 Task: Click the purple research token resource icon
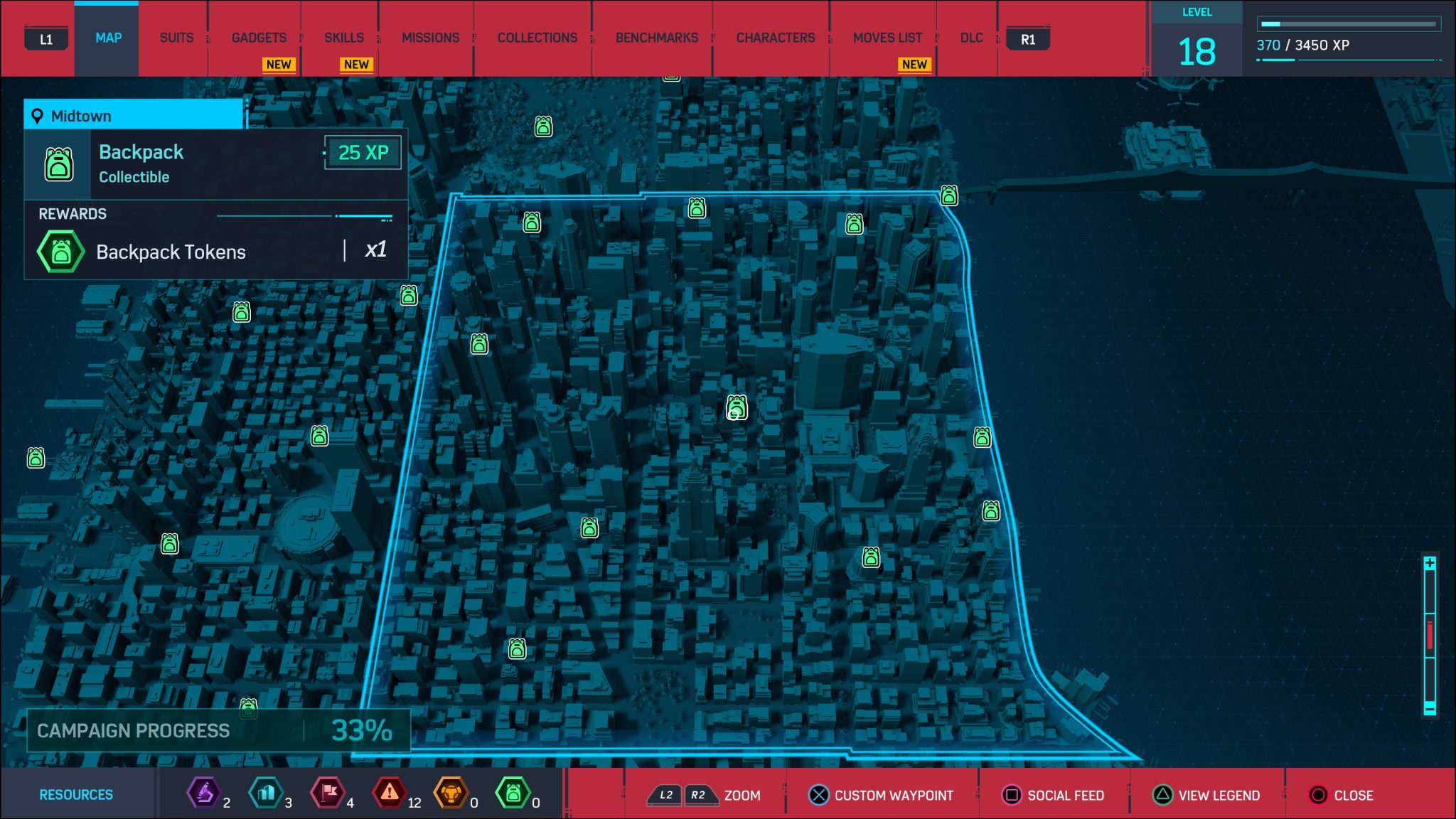click(x=203, y=793)
